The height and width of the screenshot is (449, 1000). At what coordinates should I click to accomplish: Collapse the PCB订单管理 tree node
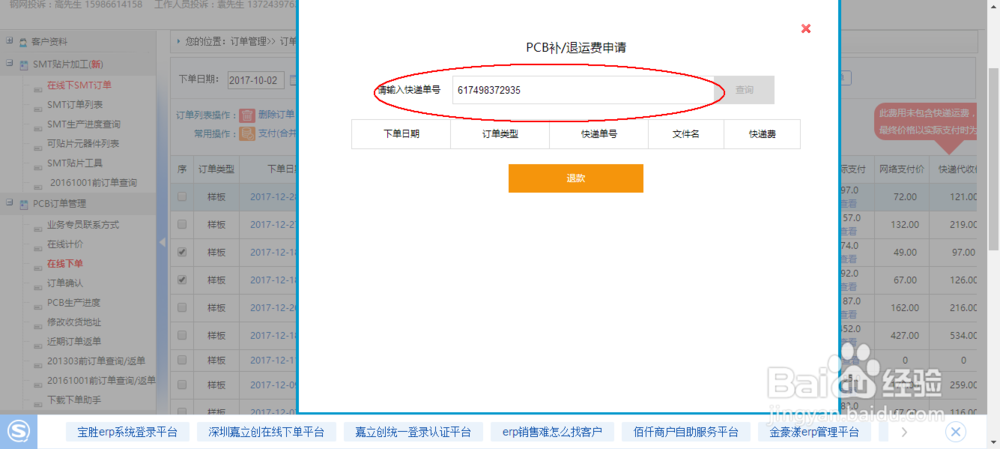pos(9,203)
